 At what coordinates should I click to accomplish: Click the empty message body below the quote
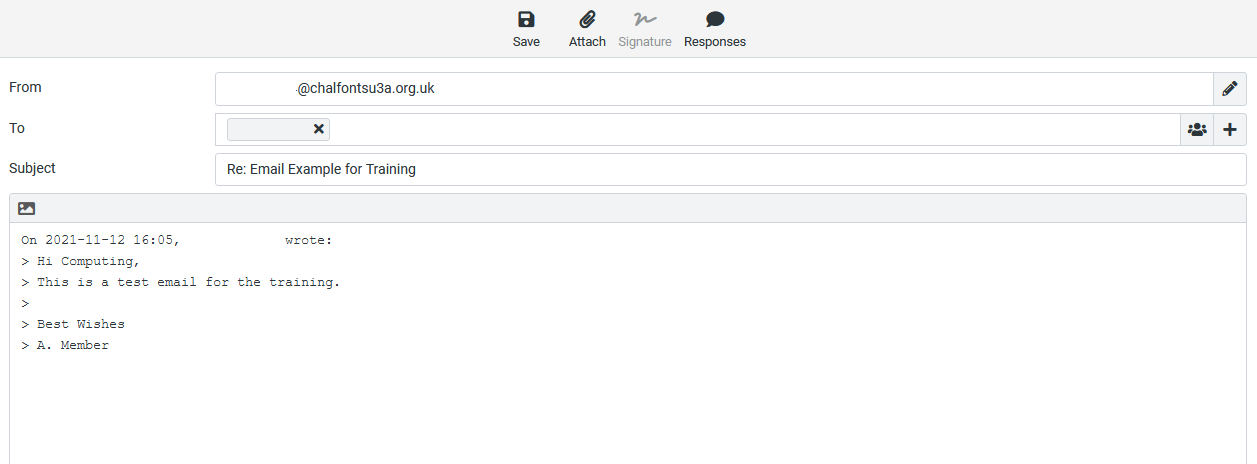[x=628, y=410]
